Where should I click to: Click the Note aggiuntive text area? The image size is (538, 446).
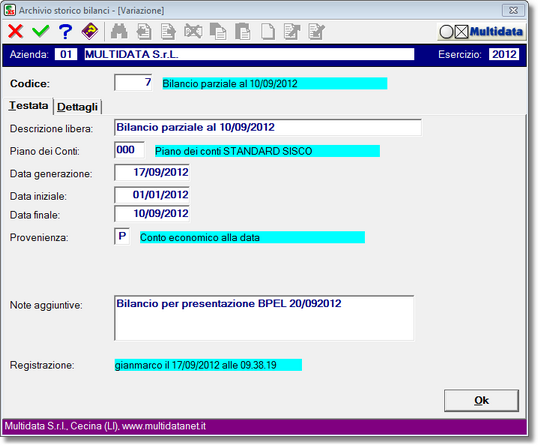pyautogui.click(x=264, y=318)
